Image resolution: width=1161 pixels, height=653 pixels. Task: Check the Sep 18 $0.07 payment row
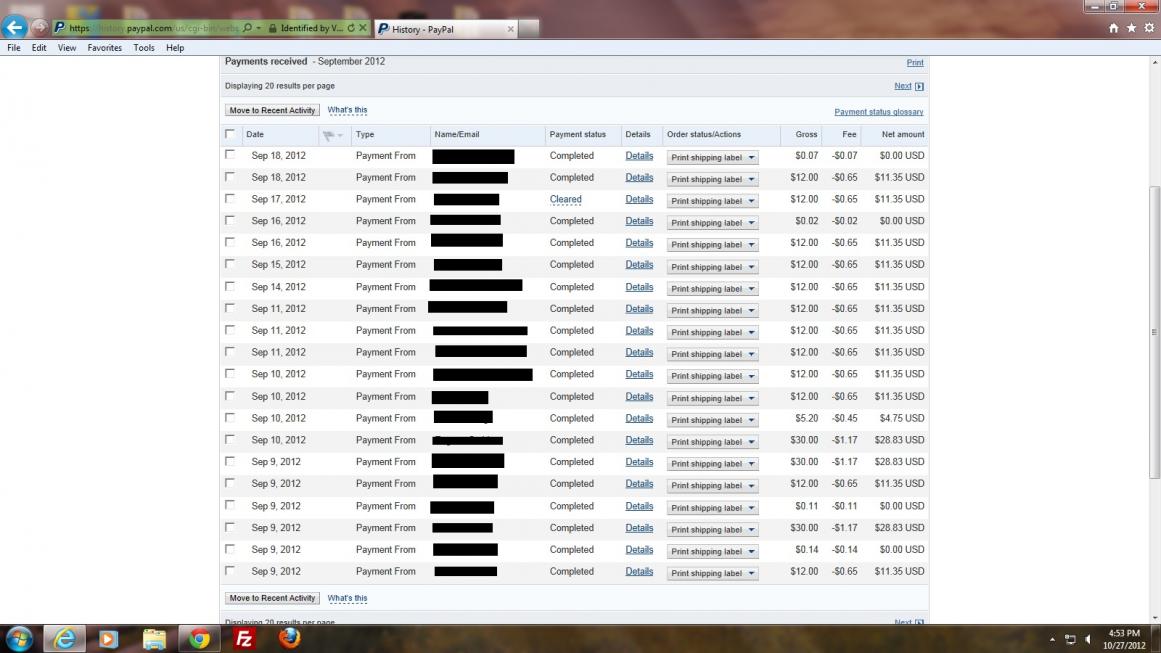(230, 155)
